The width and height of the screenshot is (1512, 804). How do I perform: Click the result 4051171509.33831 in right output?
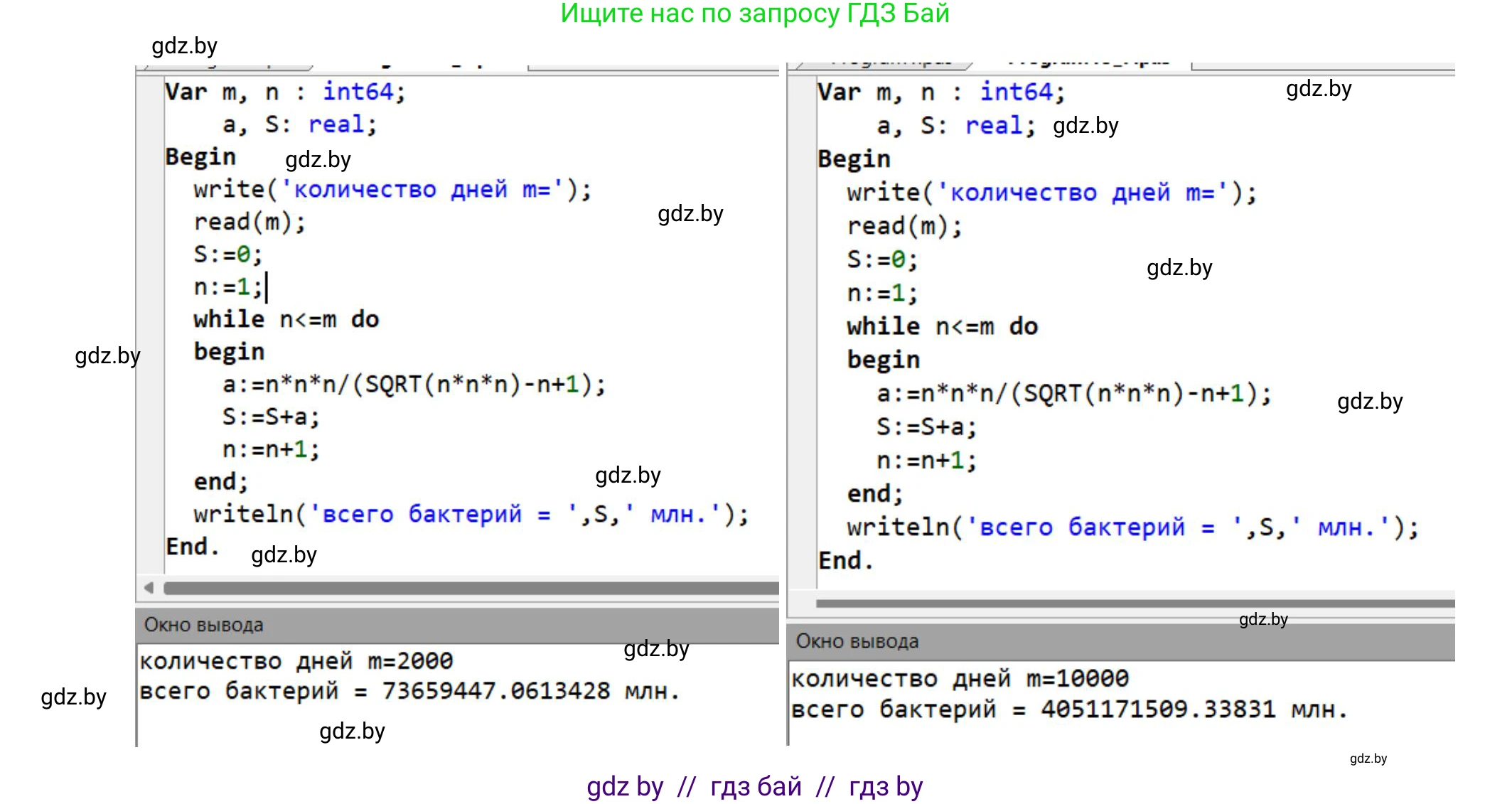click(x=1157, y=709)
